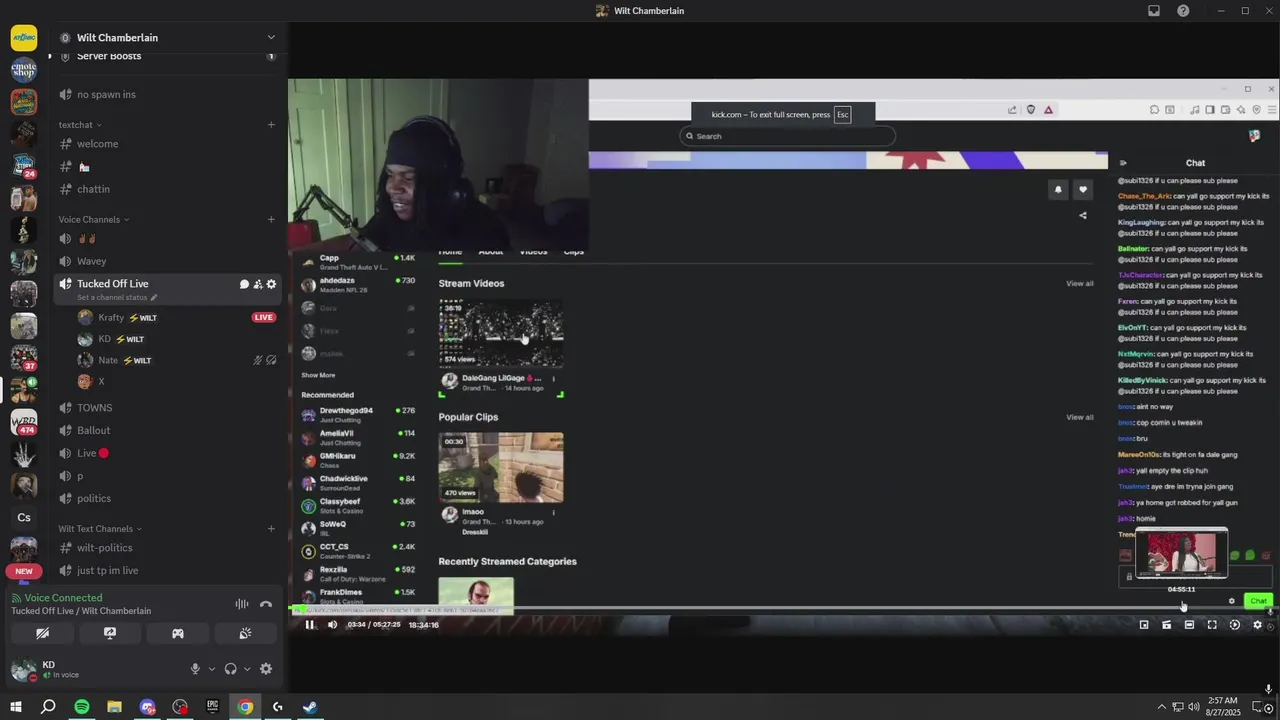Open the 574 views stream video thumbnail
Screen dimensions: 1280x720
[x=501, y=334]
